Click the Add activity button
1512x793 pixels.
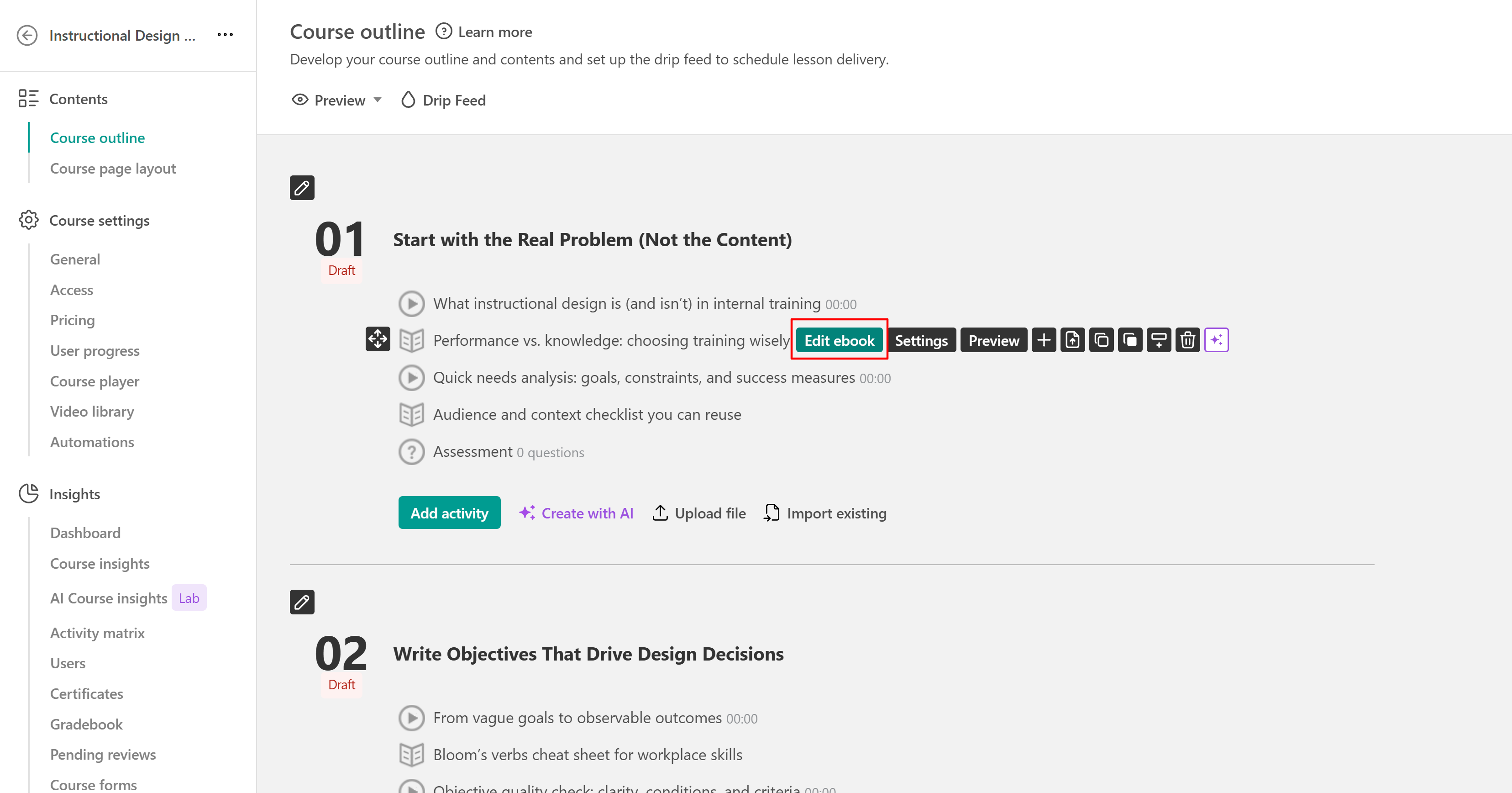click(449, 513)
